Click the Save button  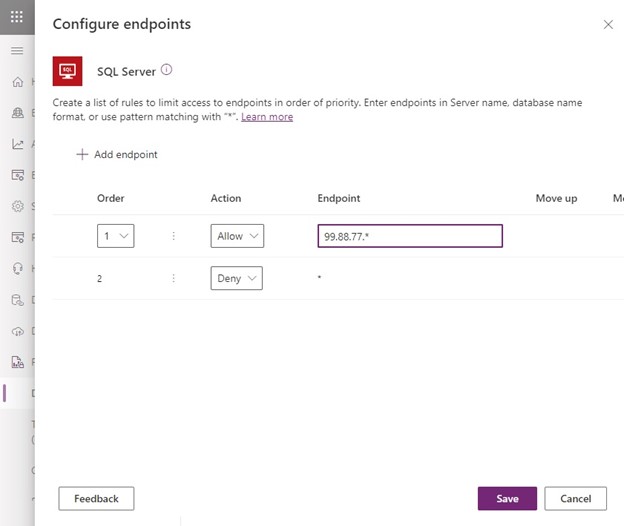[x=507, y=498]
